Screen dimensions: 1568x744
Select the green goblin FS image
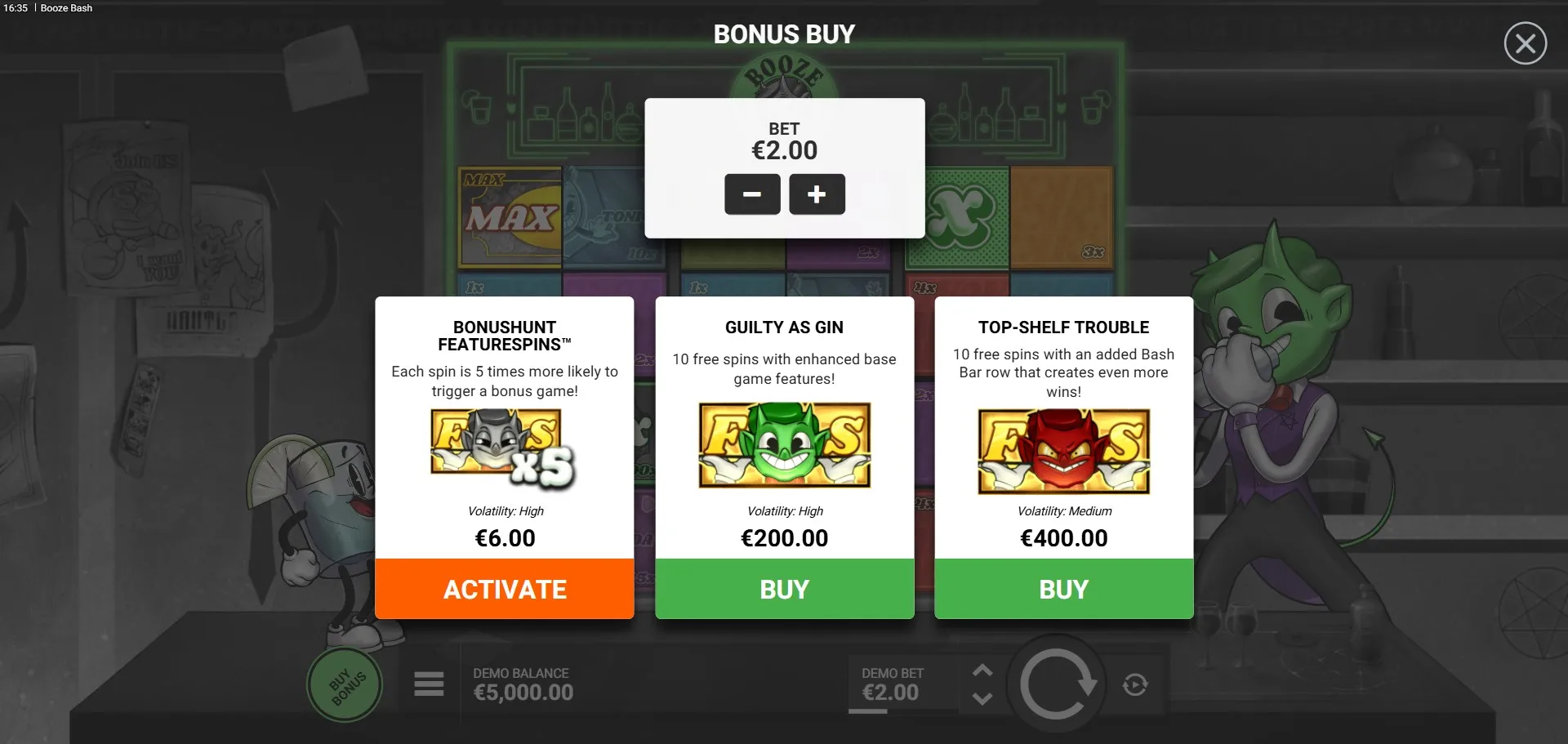784,445
